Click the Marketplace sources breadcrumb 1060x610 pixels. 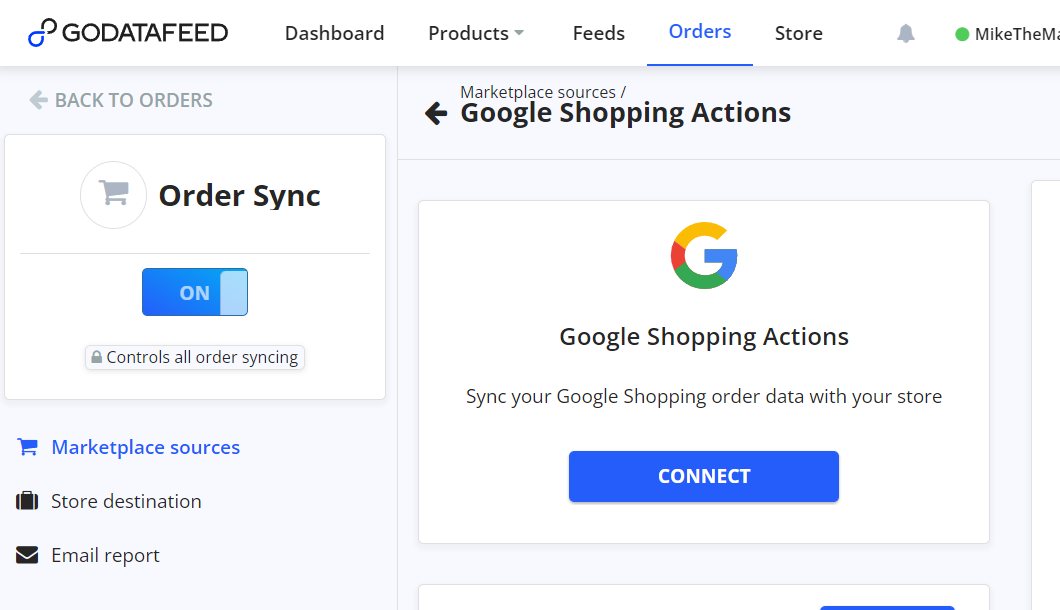pyautogui.click(x=538, y=92)
